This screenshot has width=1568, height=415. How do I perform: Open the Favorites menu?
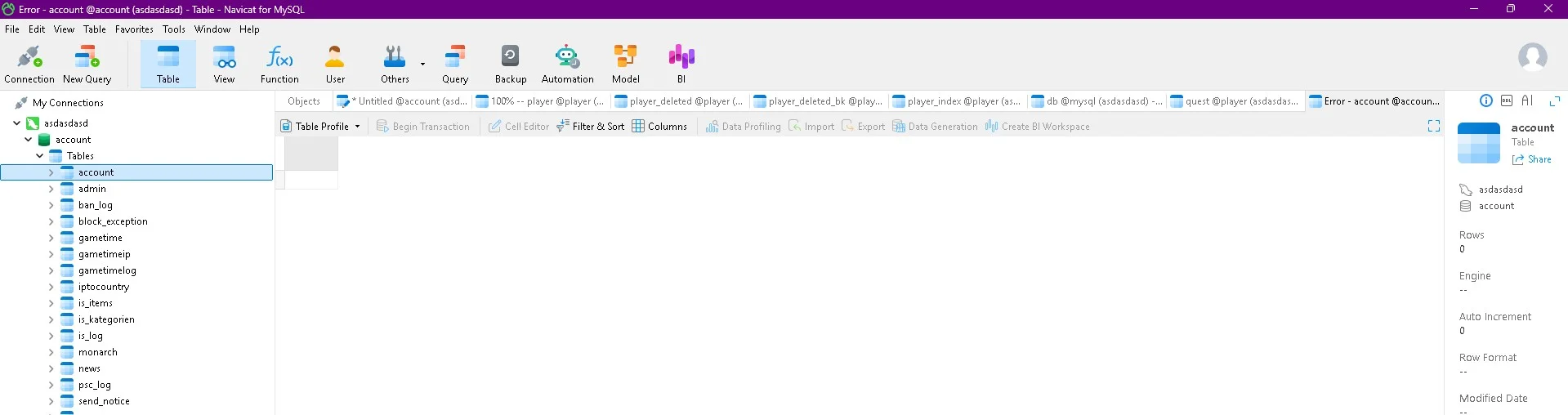pyautogui.click(x=134, y=29)
